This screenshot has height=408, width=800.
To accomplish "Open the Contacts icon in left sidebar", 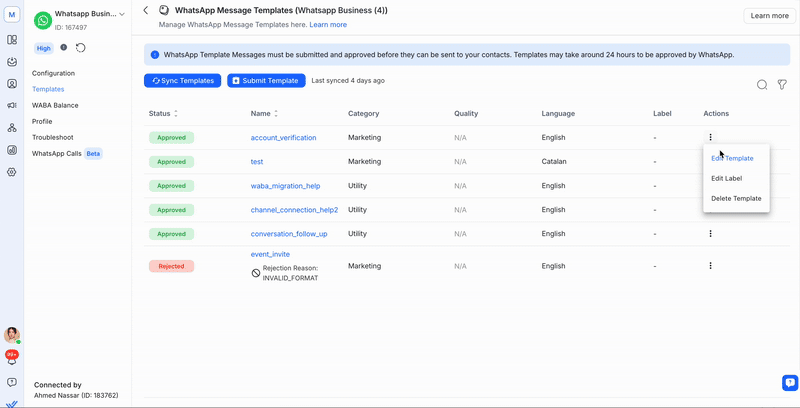I will [12, 84].
